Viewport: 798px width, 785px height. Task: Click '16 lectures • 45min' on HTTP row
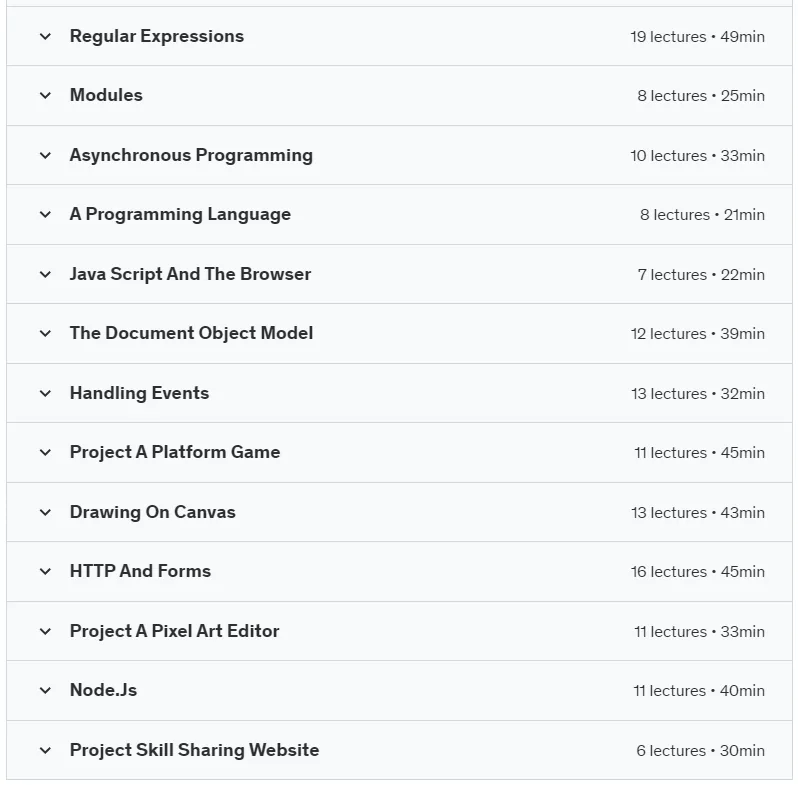pyautogui.click(x=698, y=572)
